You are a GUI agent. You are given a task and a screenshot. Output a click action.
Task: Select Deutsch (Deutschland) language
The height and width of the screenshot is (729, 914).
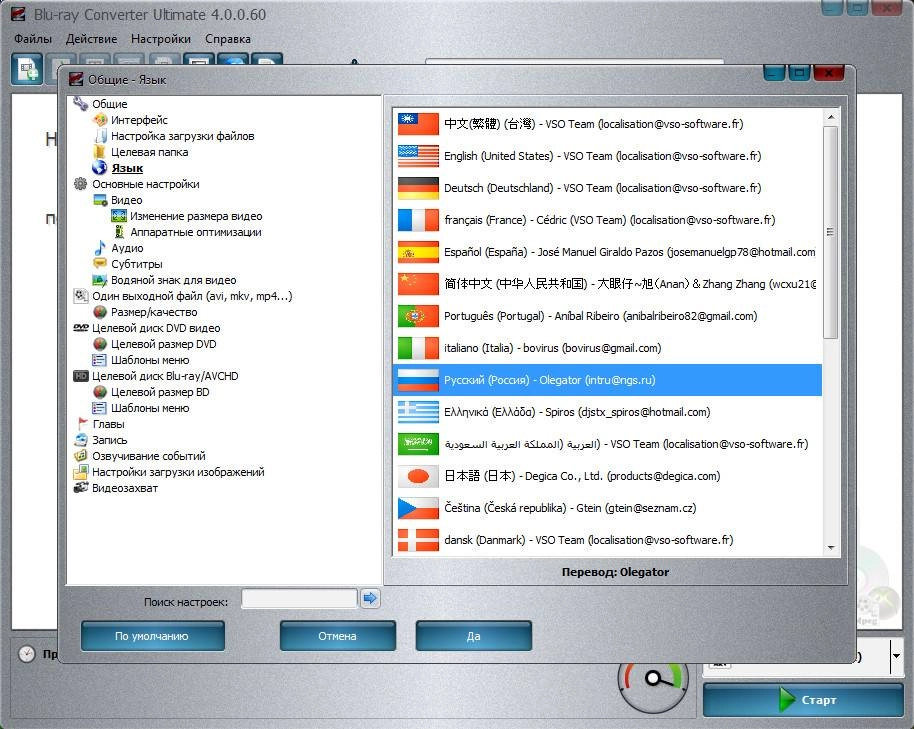point(607,188)
